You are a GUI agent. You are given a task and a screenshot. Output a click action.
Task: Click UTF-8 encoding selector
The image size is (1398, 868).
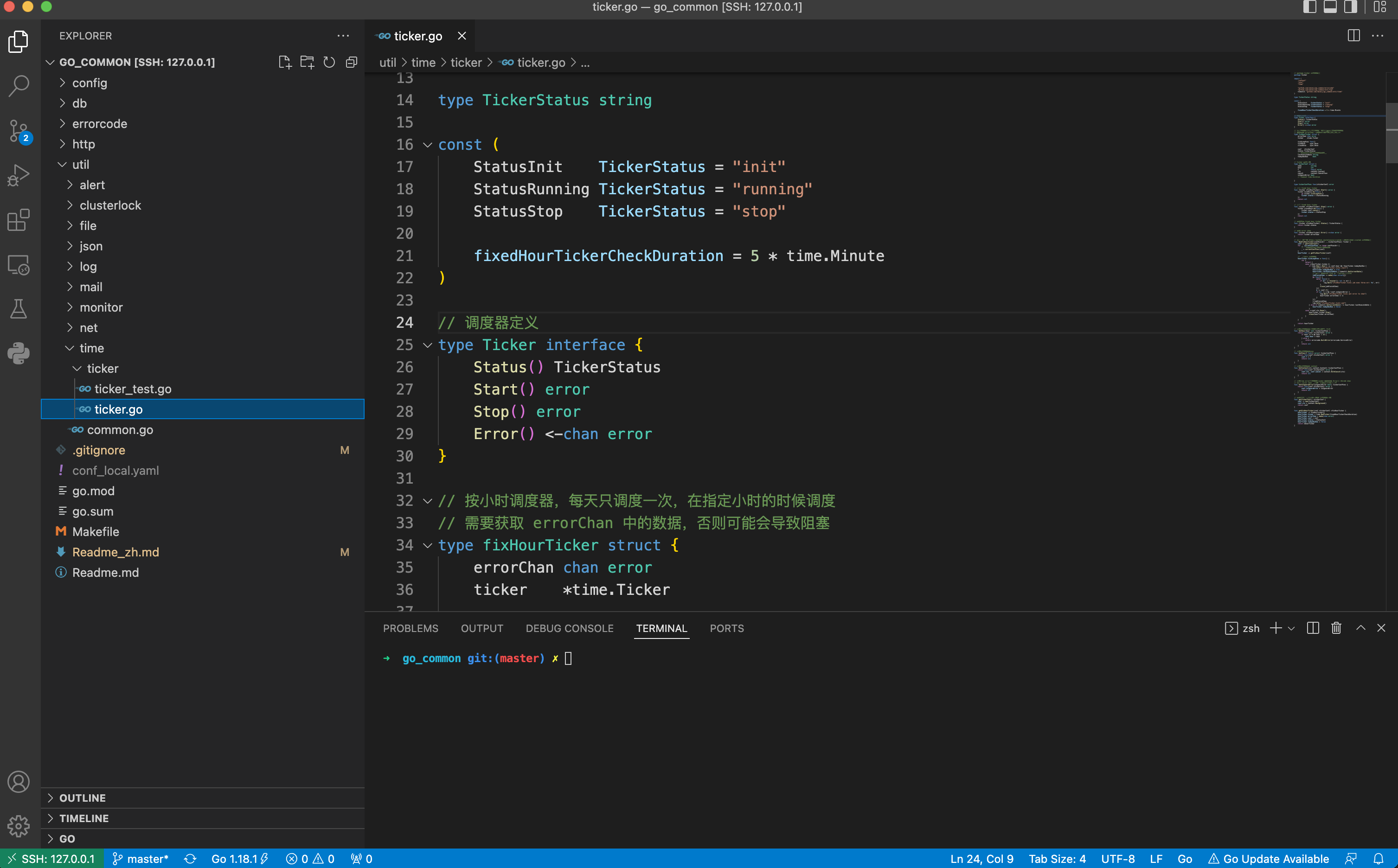[1117, 859]
